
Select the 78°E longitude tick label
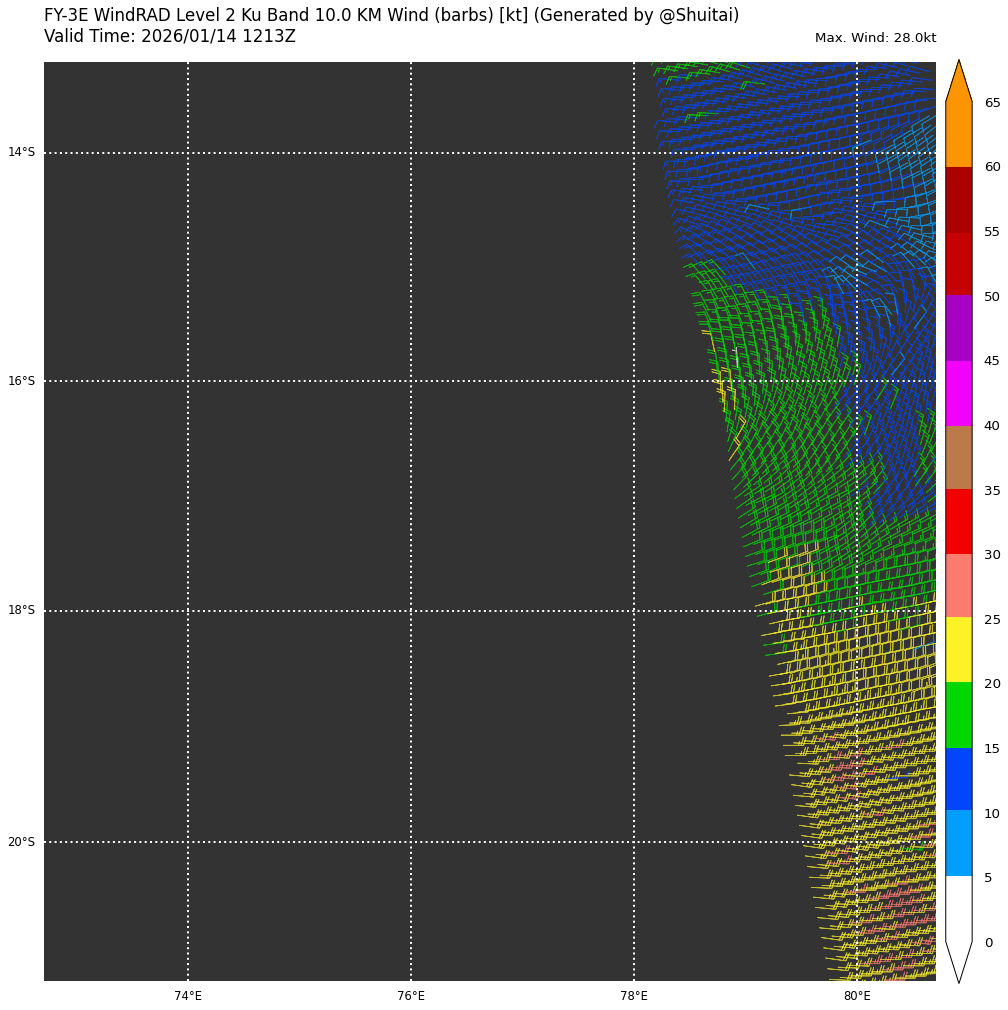pos(634,996)
